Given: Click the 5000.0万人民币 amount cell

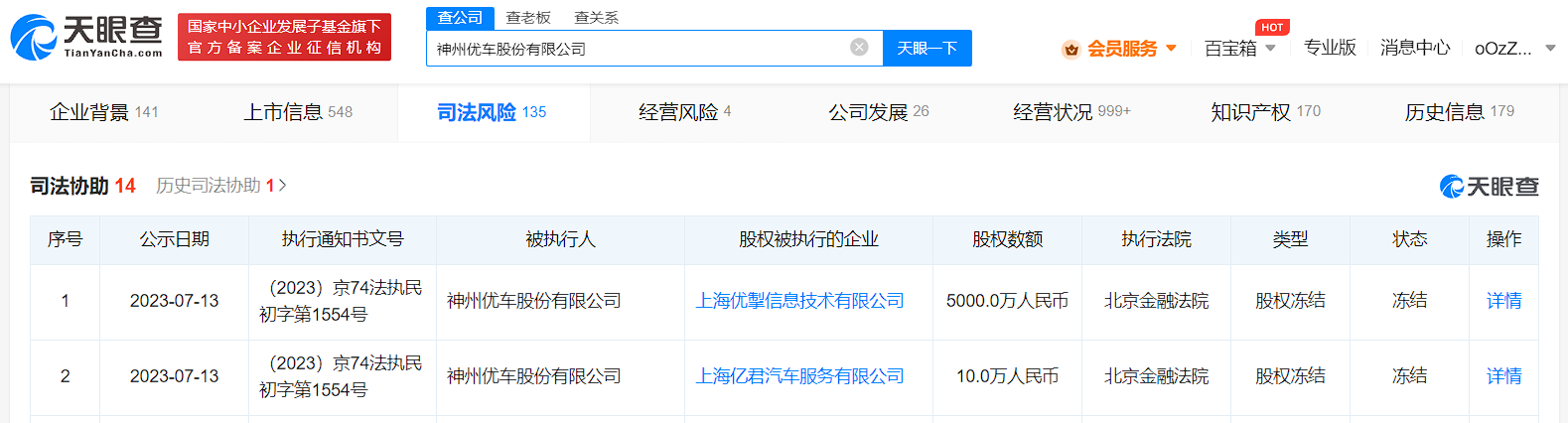Looking at the screenshot, I should point(1007,301).
